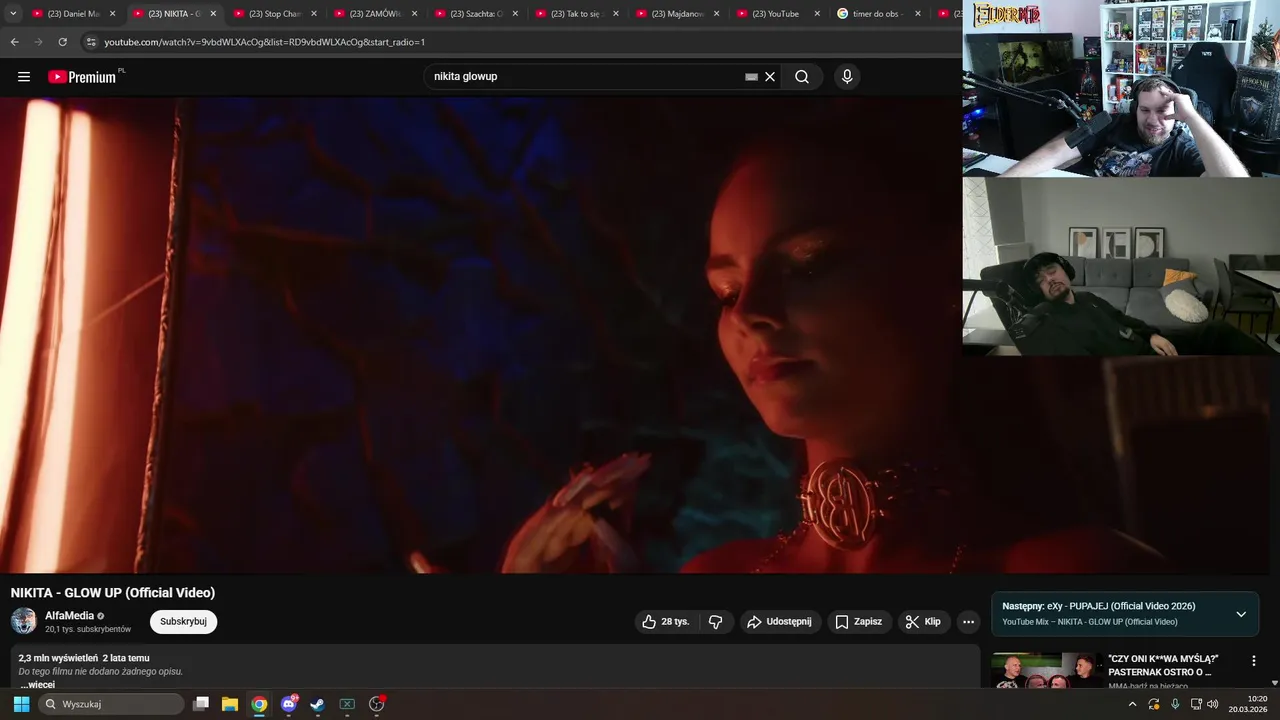
Task: Open OBS Studio from the taskbar
Action: [x=377, y=704]
